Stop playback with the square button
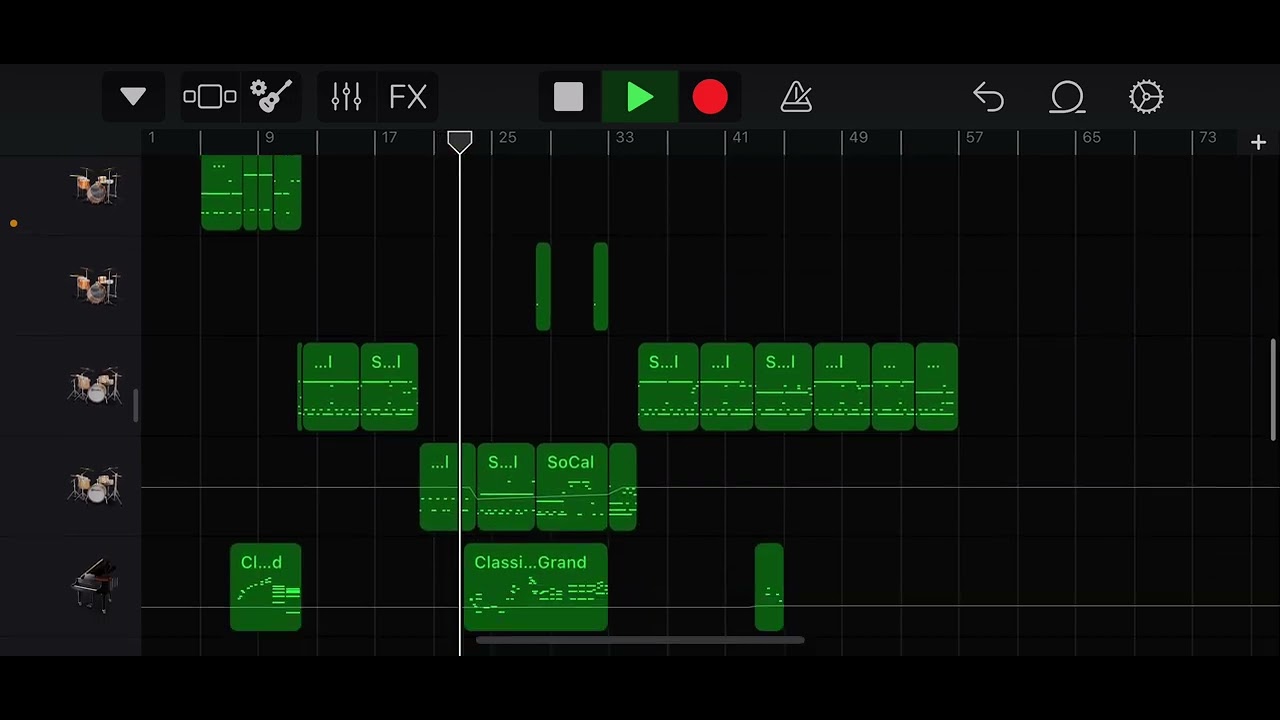 pyautogui.click(x=568, y=97)
